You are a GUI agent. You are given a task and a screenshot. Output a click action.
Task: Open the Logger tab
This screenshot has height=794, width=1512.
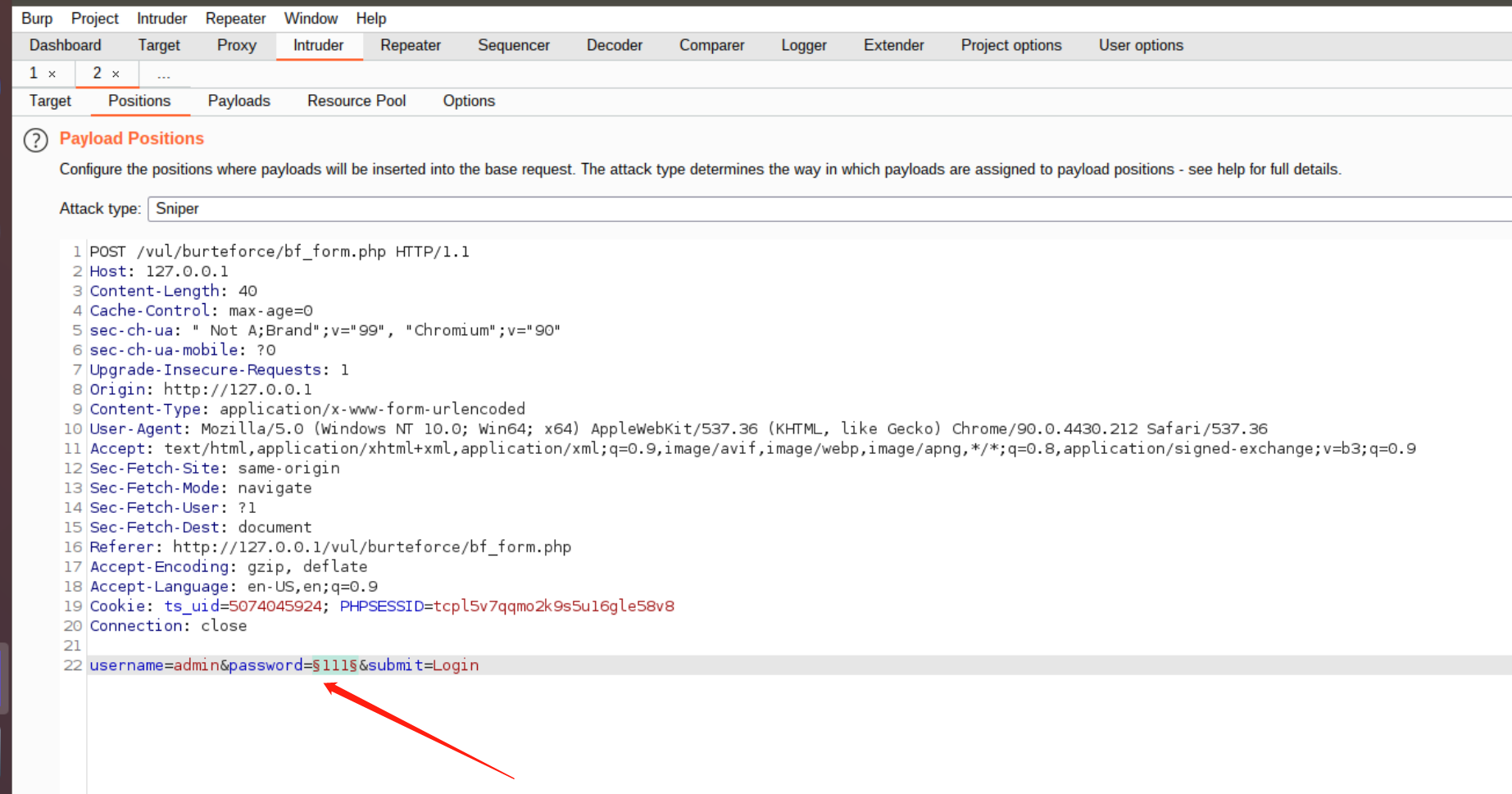804,45
